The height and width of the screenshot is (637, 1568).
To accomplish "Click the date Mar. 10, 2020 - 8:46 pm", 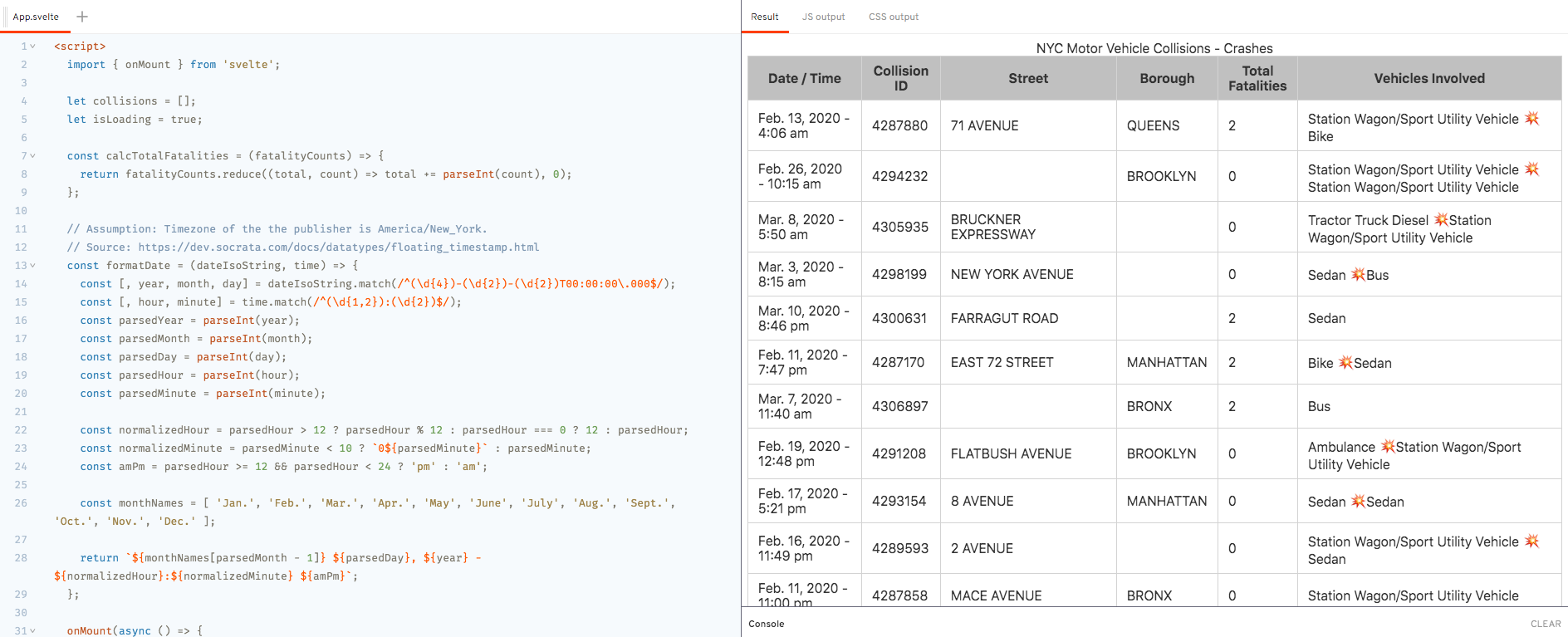I will [x=805, y=318].
